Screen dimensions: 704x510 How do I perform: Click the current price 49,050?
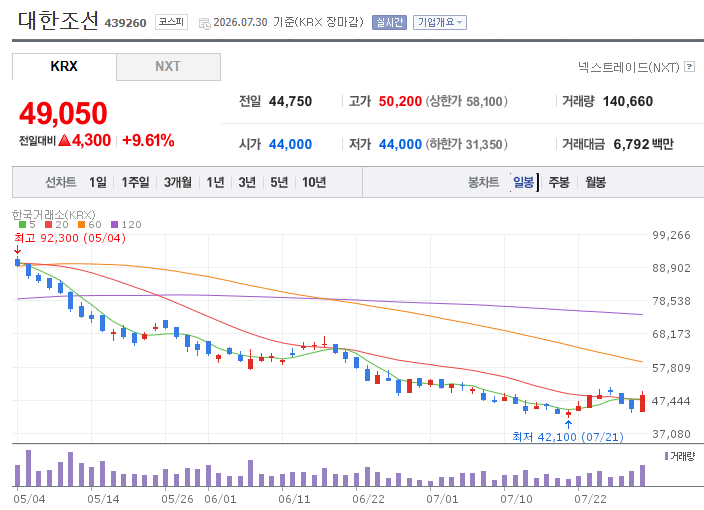pyautogui.click(x=63, y=113)
